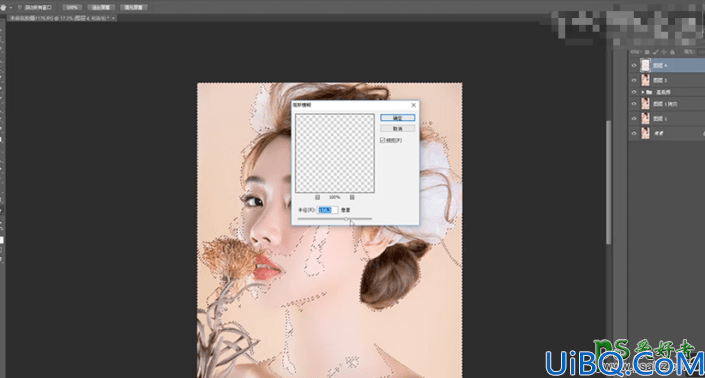The image size is (705, 378).
Task: Hide layer 图层 1
Action: click(x=634, y=119)
